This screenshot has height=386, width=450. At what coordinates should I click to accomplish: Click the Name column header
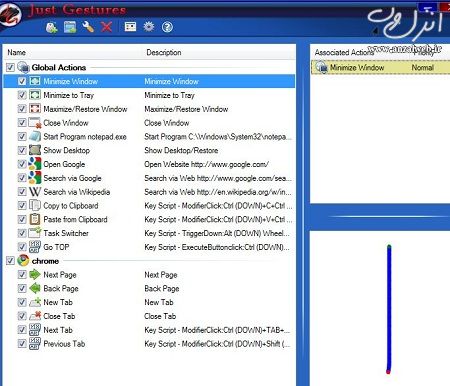(17, 52)
